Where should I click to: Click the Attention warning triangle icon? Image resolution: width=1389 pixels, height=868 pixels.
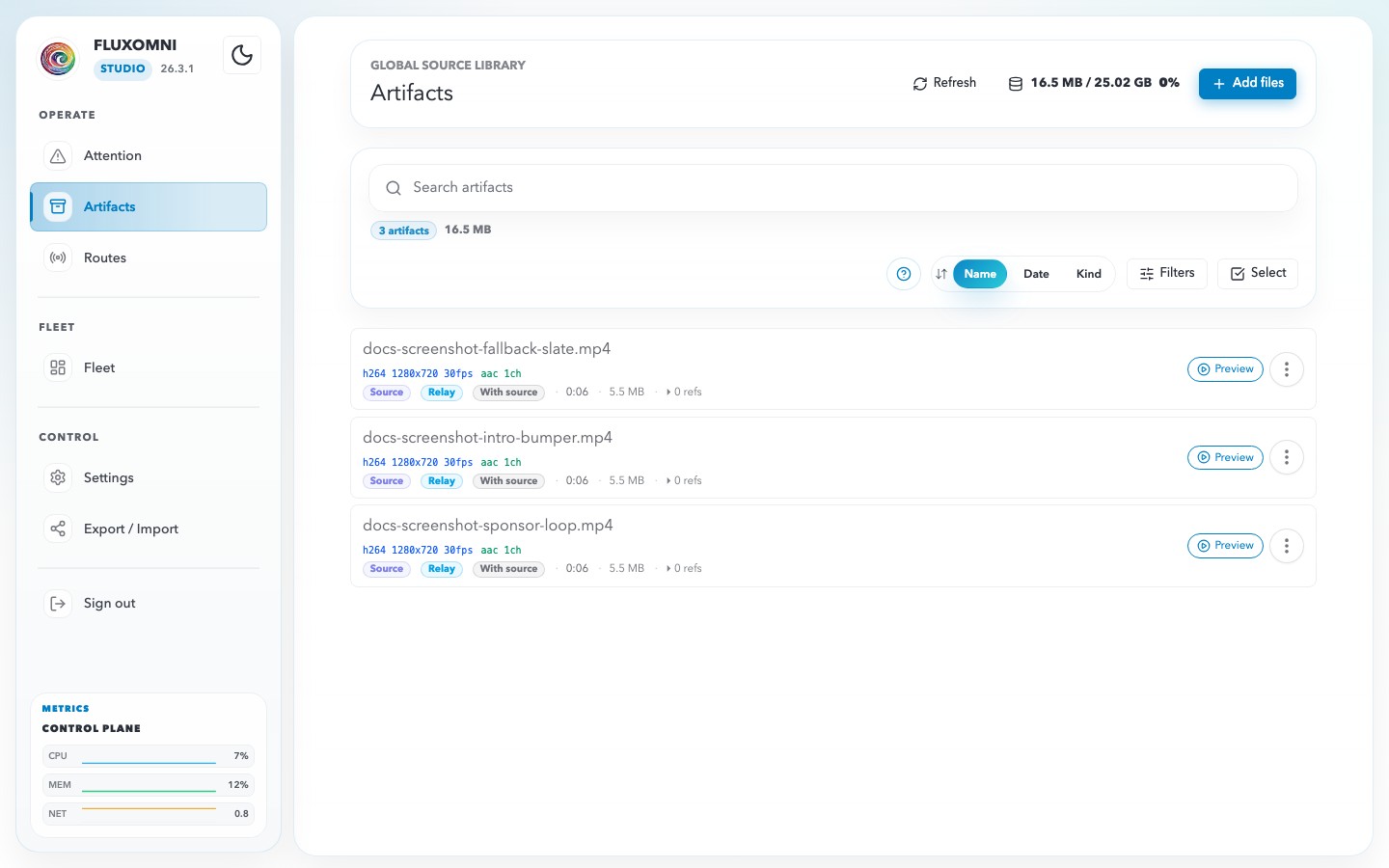coord(58,155)
